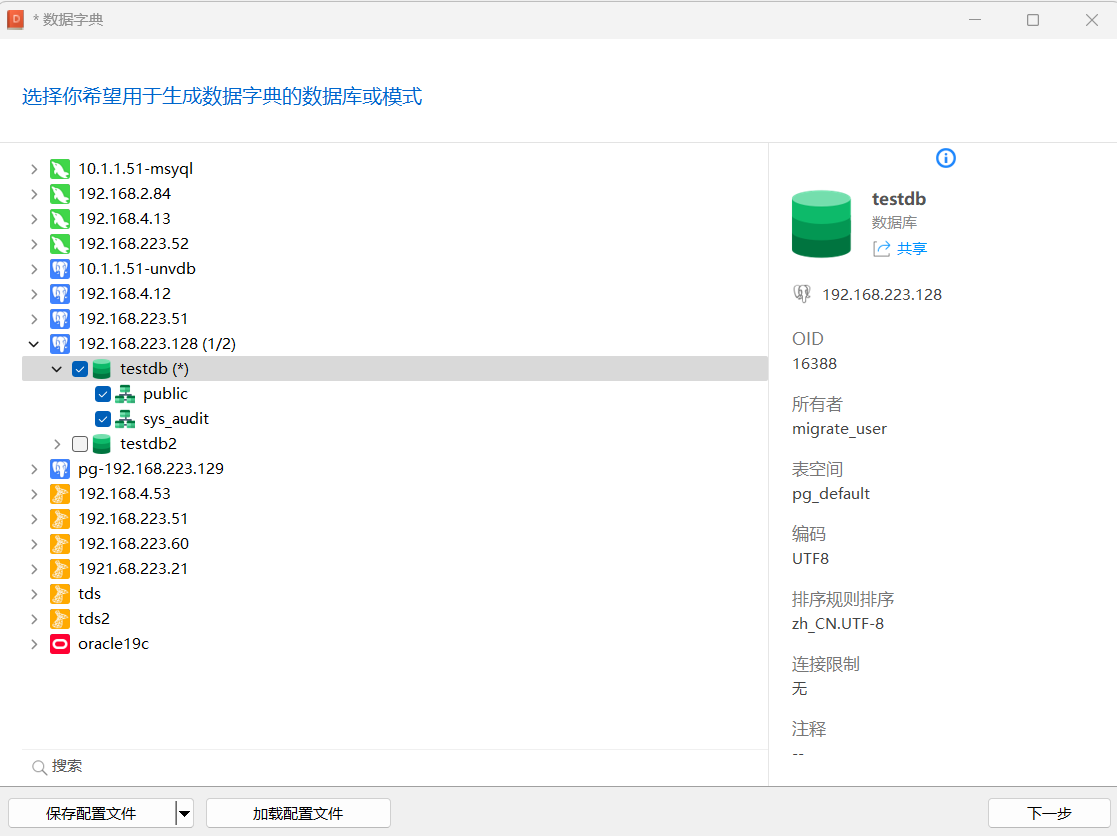
Task: Select the pg-192.168.223.129 tree item
Action: pos(150,469)
